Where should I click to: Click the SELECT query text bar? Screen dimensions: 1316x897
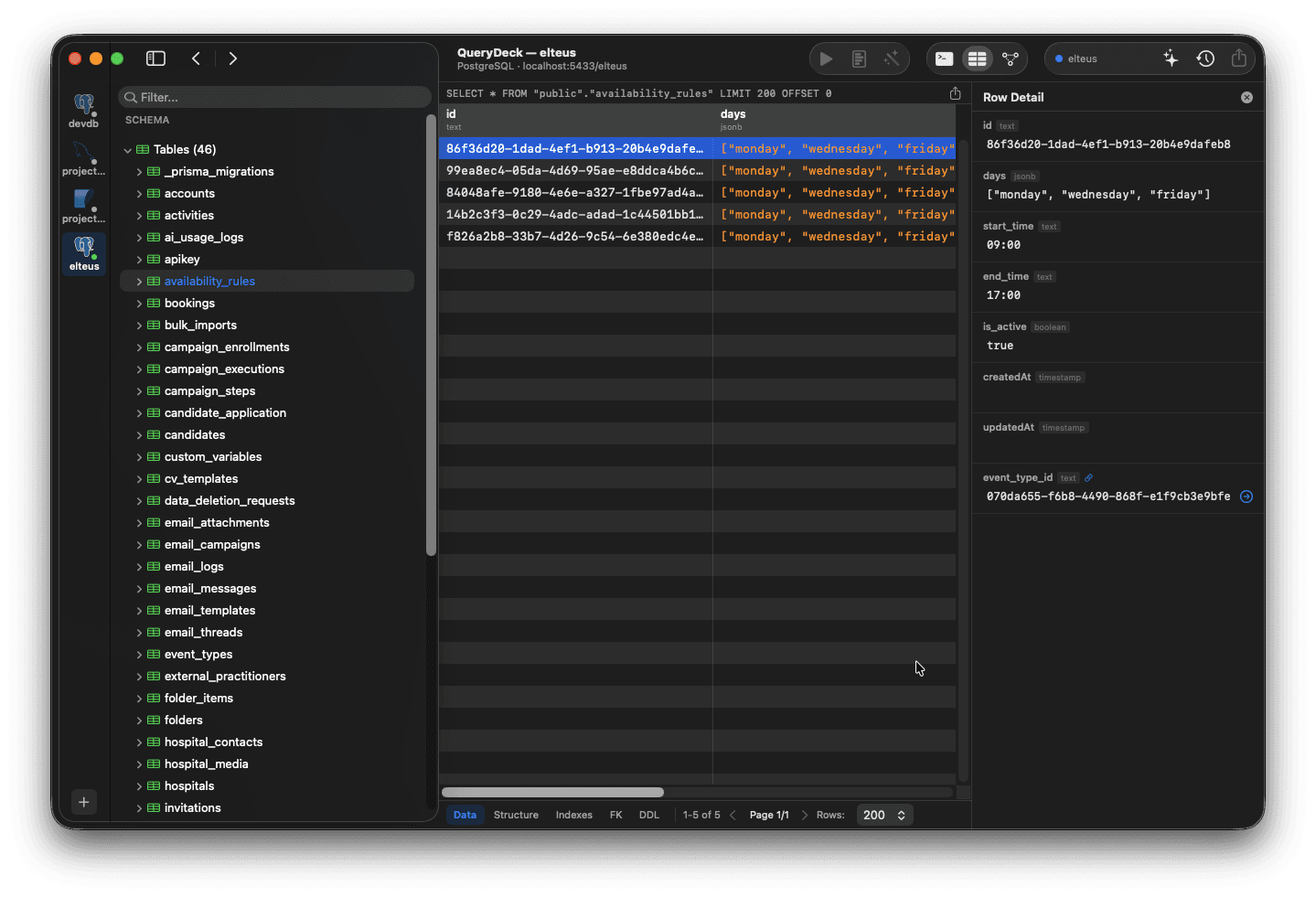[x=639, y=93]
